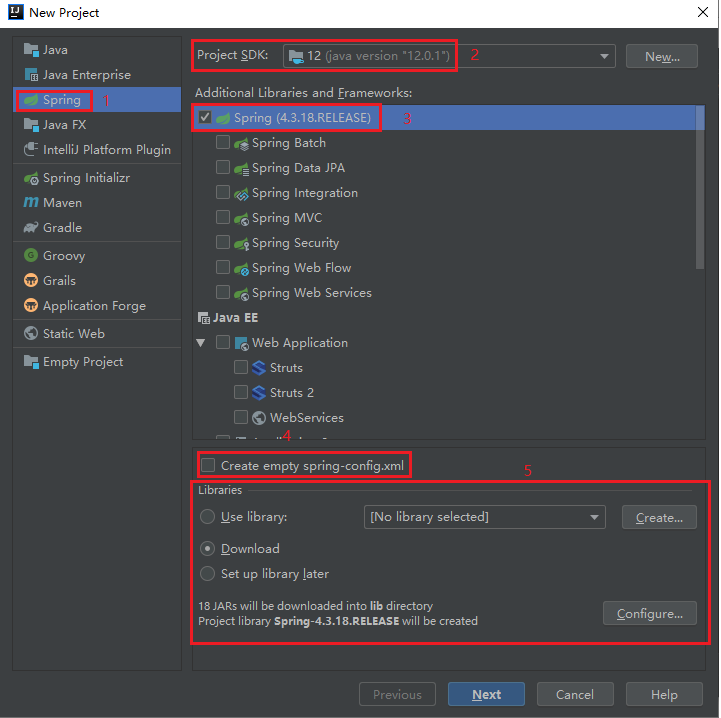Click the IntelliJ Platform Plugin icon

pos(31,149)
